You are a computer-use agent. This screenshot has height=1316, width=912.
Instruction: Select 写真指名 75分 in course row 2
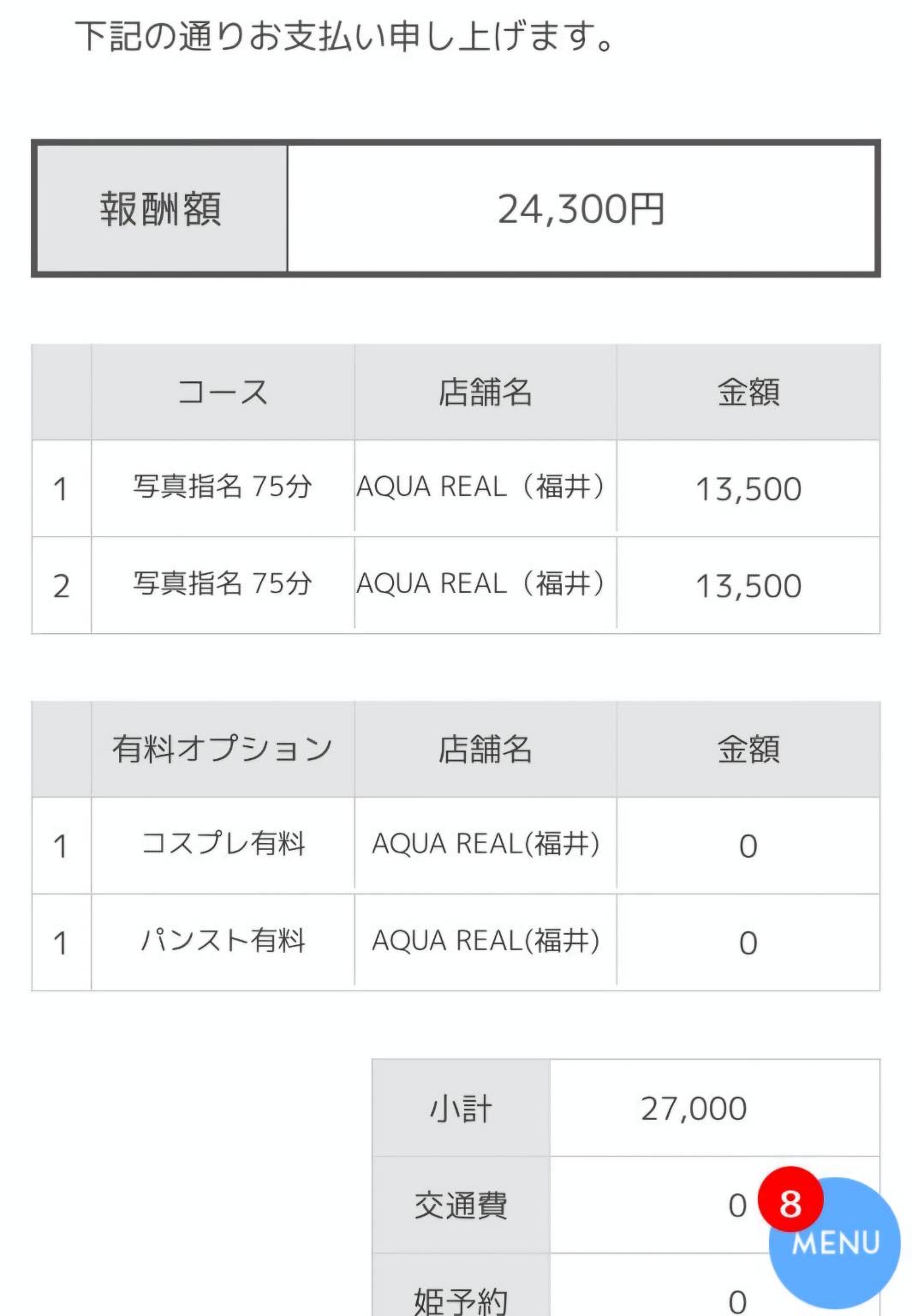point(223,584)
